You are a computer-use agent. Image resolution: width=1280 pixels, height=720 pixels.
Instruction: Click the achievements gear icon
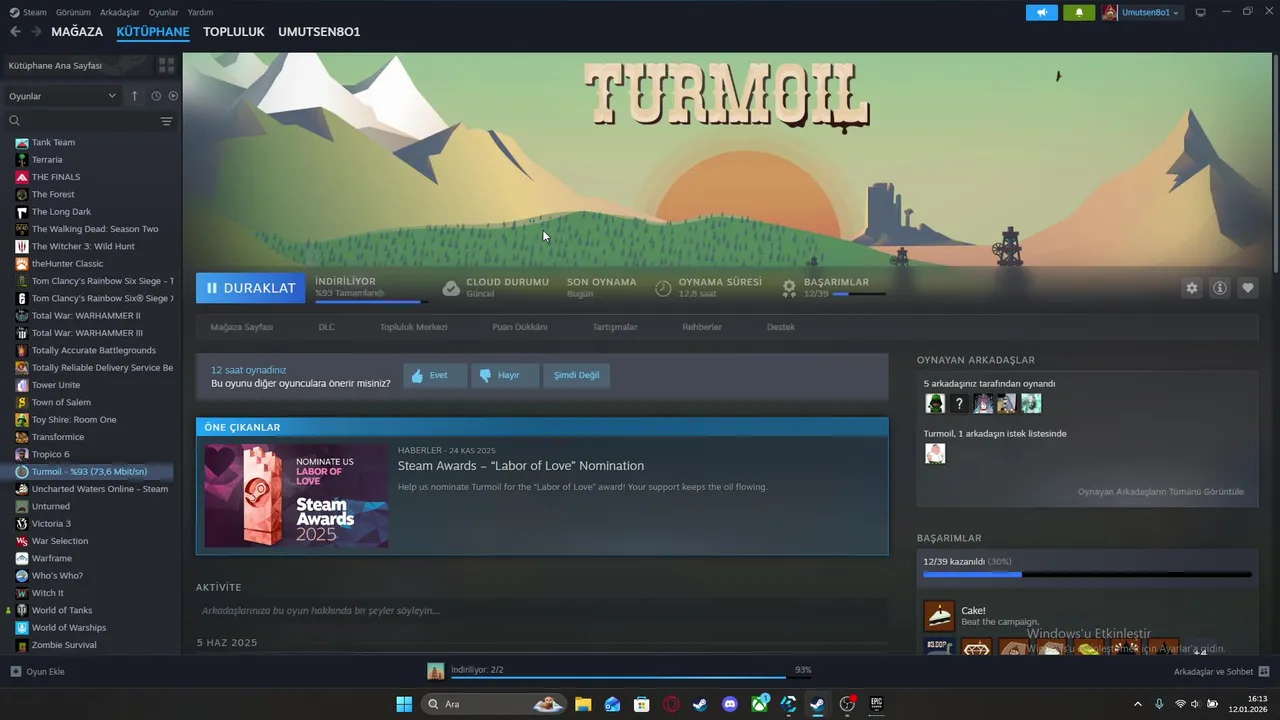[x=789, y=288]
